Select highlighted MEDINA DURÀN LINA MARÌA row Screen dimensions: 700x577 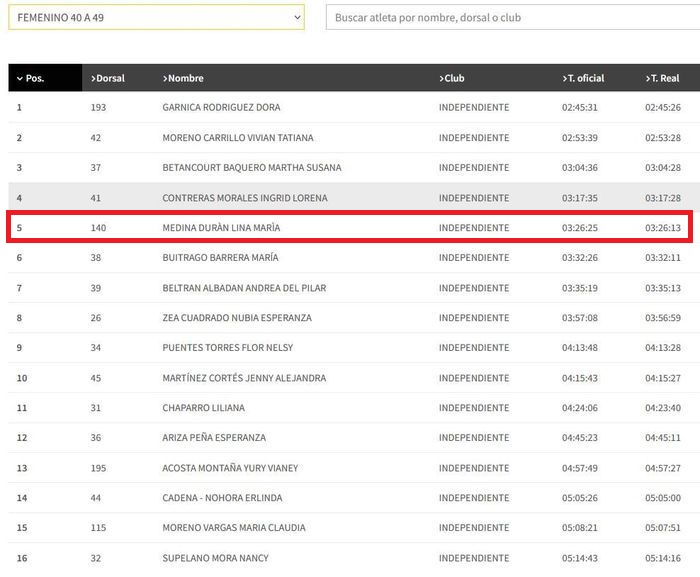350,227
